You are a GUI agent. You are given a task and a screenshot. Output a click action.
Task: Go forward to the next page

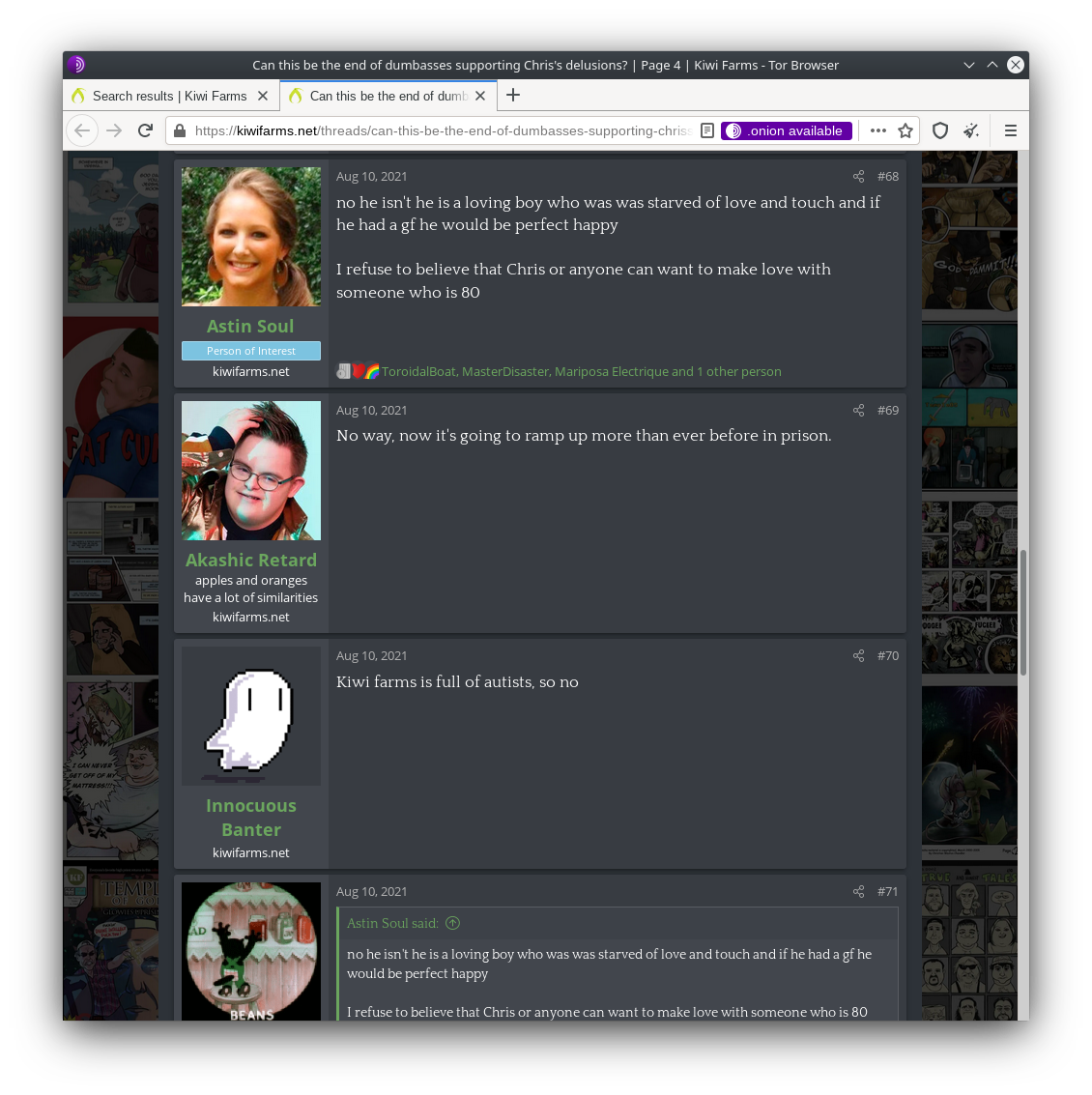[114, 130]
